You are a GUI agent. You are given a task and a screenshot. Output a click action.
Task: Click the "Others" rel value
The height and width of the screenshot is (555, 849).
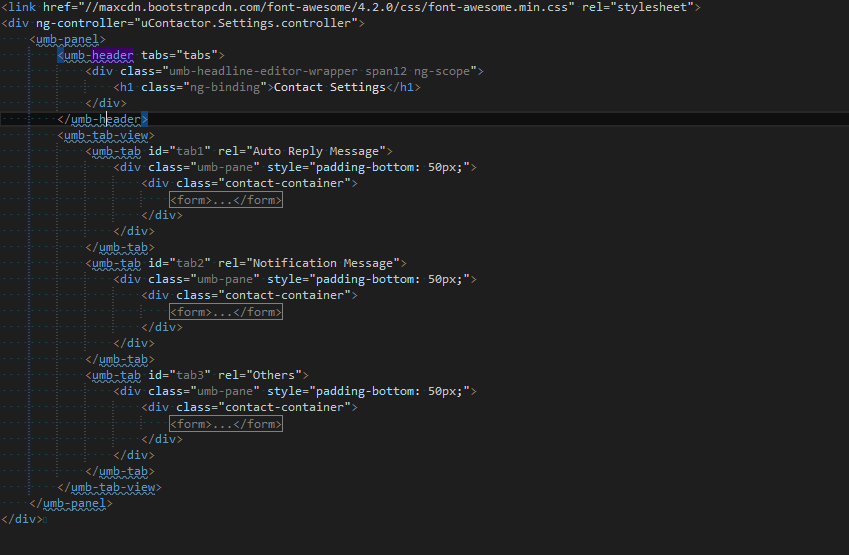point(274,375)
